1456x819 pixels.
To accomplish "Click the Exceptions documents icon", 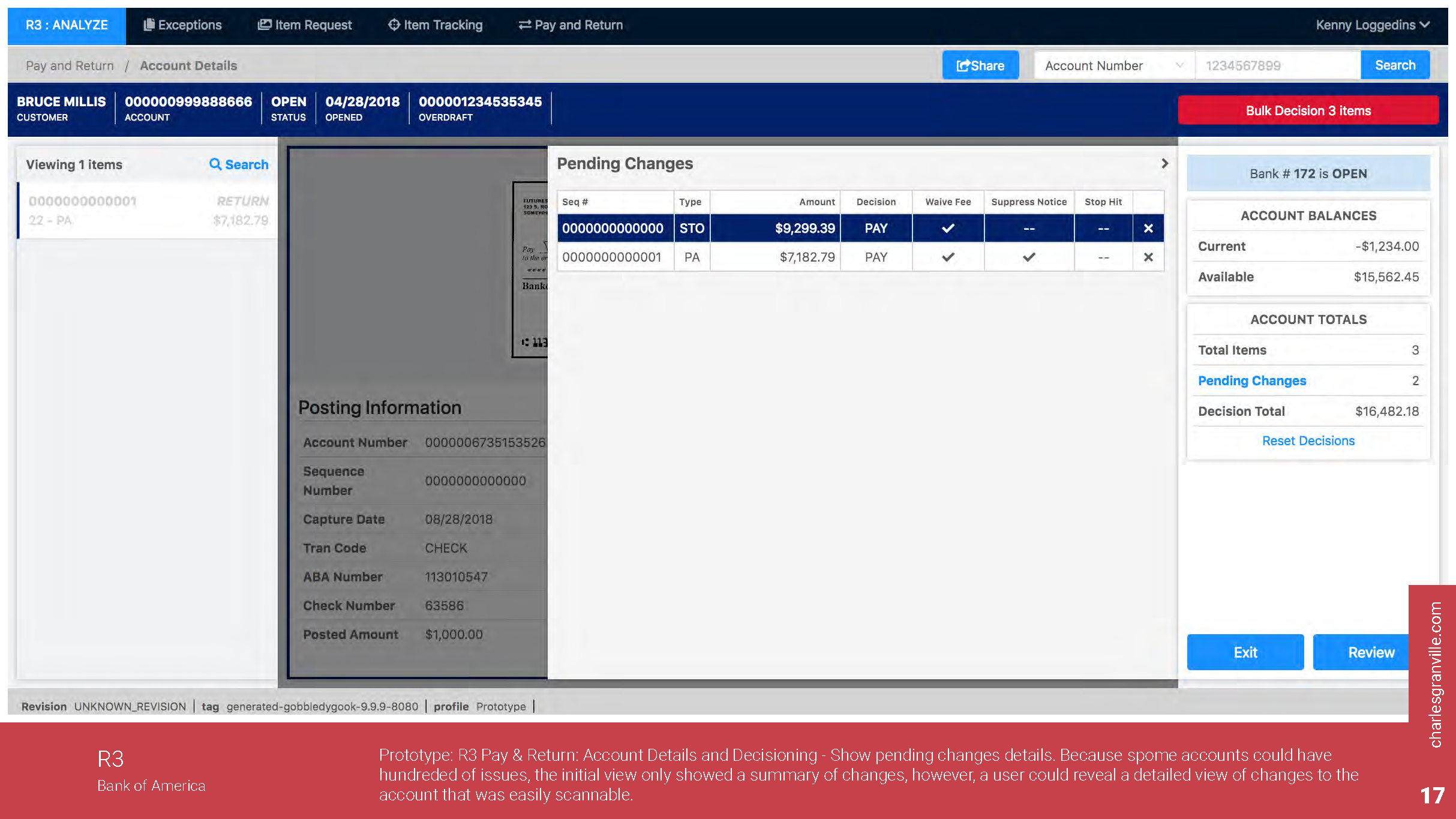I will (x=149, y=25).
